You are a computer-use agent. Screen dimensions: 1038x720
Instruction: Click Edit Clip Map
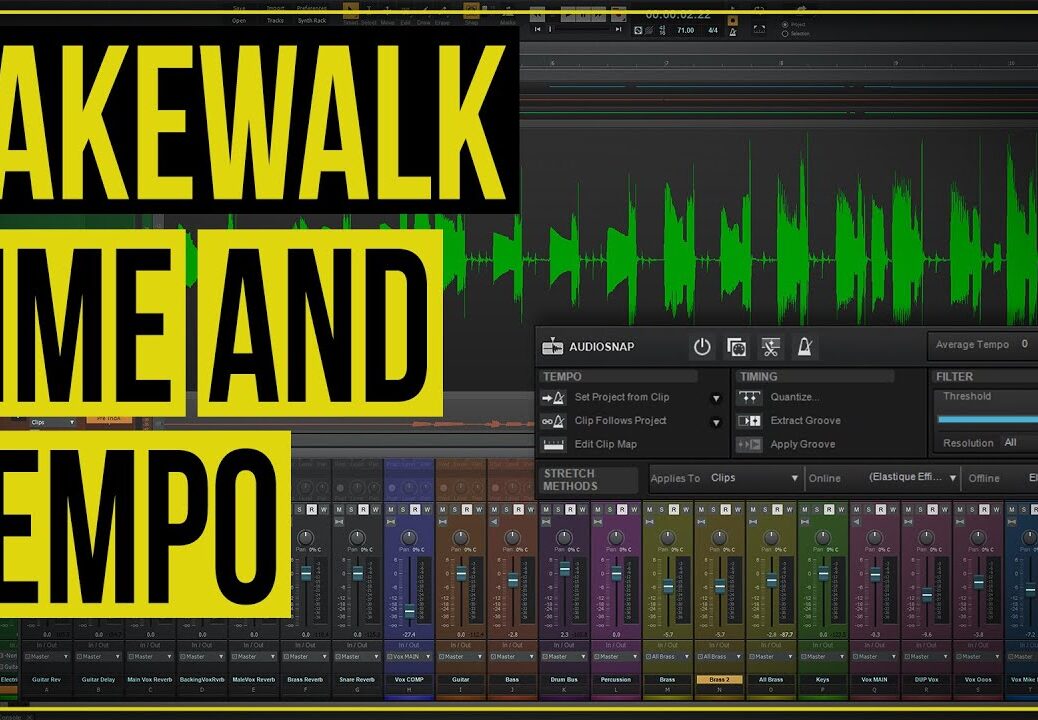tap(605, 444)
